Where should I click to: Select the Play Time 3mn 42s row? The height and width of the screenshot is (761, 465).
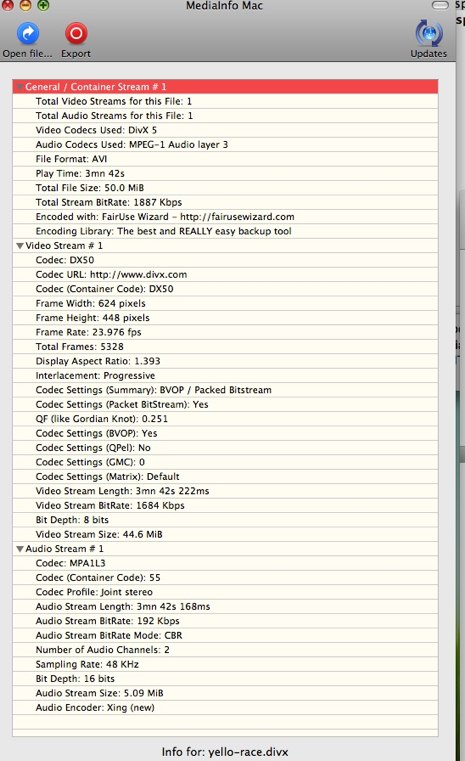click(x=225, y=173)
